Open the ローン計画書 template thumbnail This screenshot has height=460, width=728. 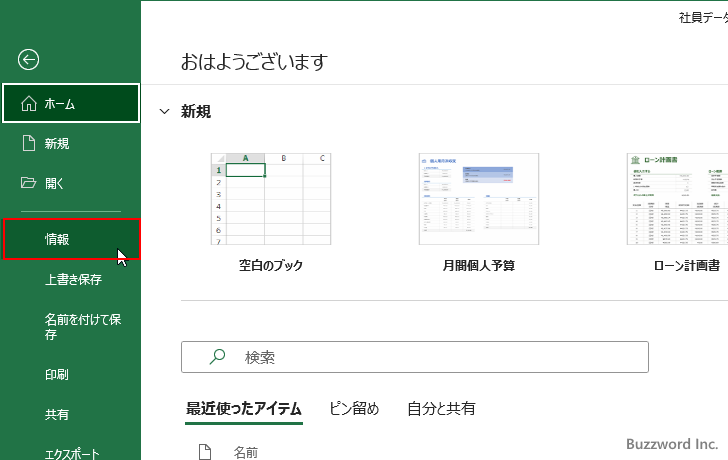677,199
